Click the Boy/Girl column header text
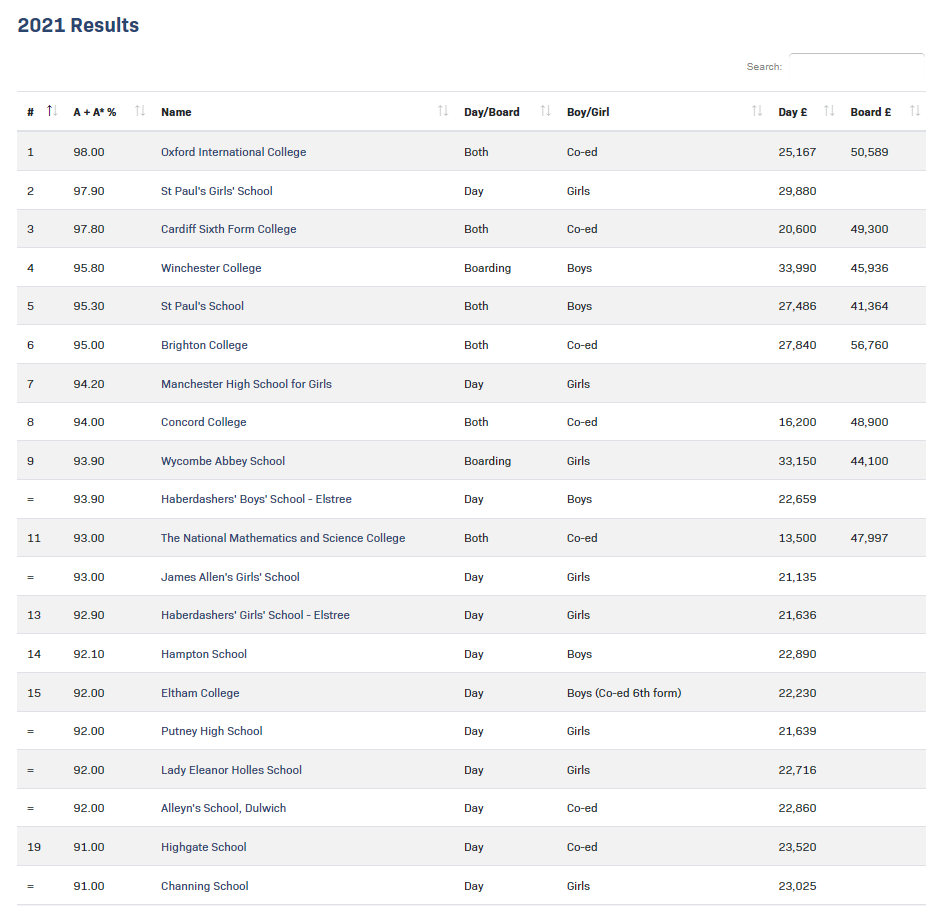Viewport: 949px width, 906px height. tap(588, 112)
